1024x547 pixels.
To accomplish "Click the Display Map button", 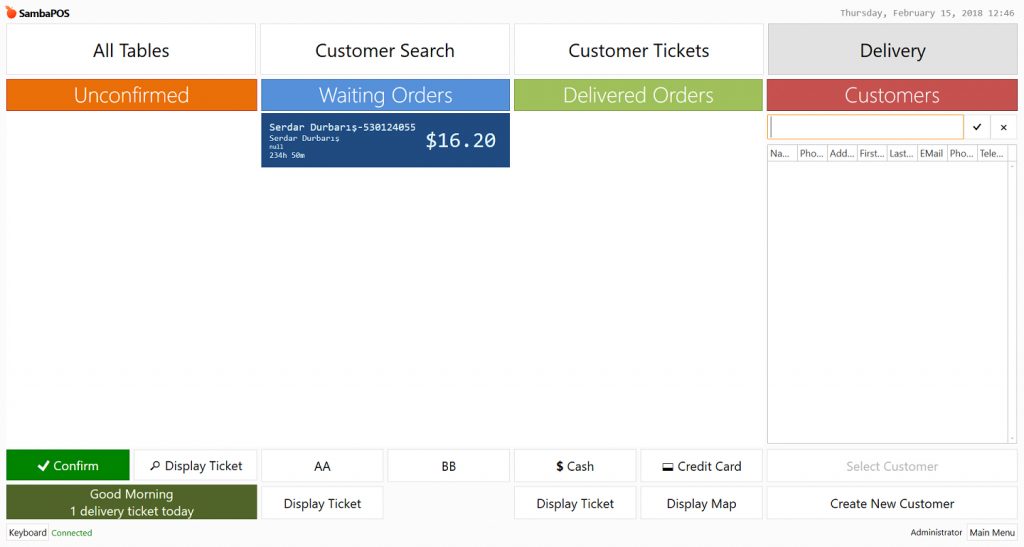I will pyautogui.click(x=701, y=504).
